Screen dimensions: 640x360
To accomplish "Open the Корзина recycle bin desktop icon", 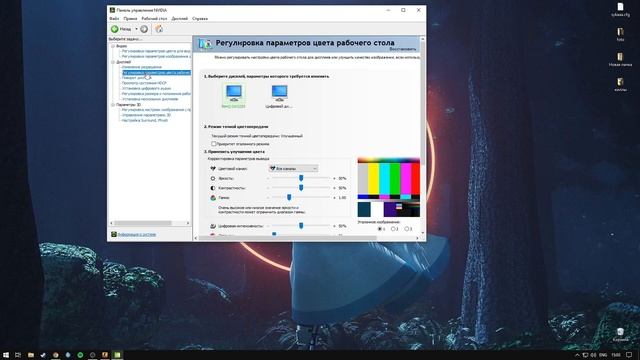I will click(620, 335).
